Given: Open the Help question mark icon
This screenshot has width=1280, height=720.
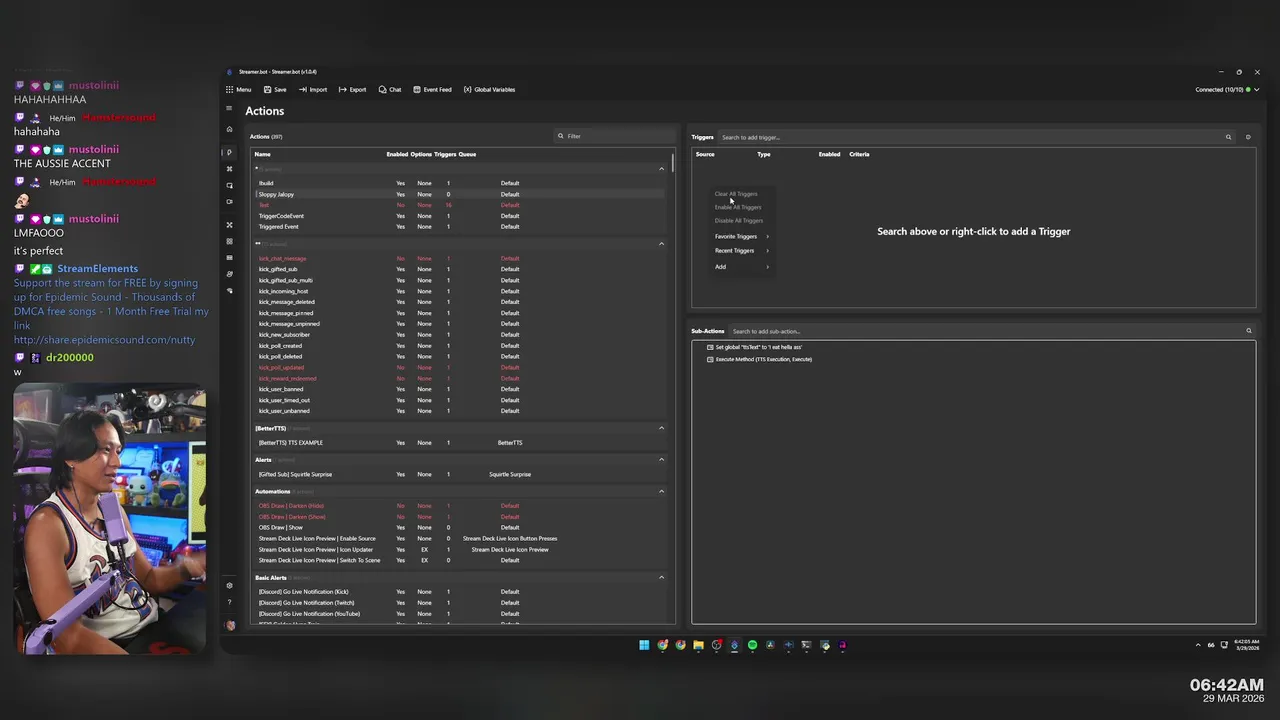Looking at the screenshot, I should click(229, 602).
